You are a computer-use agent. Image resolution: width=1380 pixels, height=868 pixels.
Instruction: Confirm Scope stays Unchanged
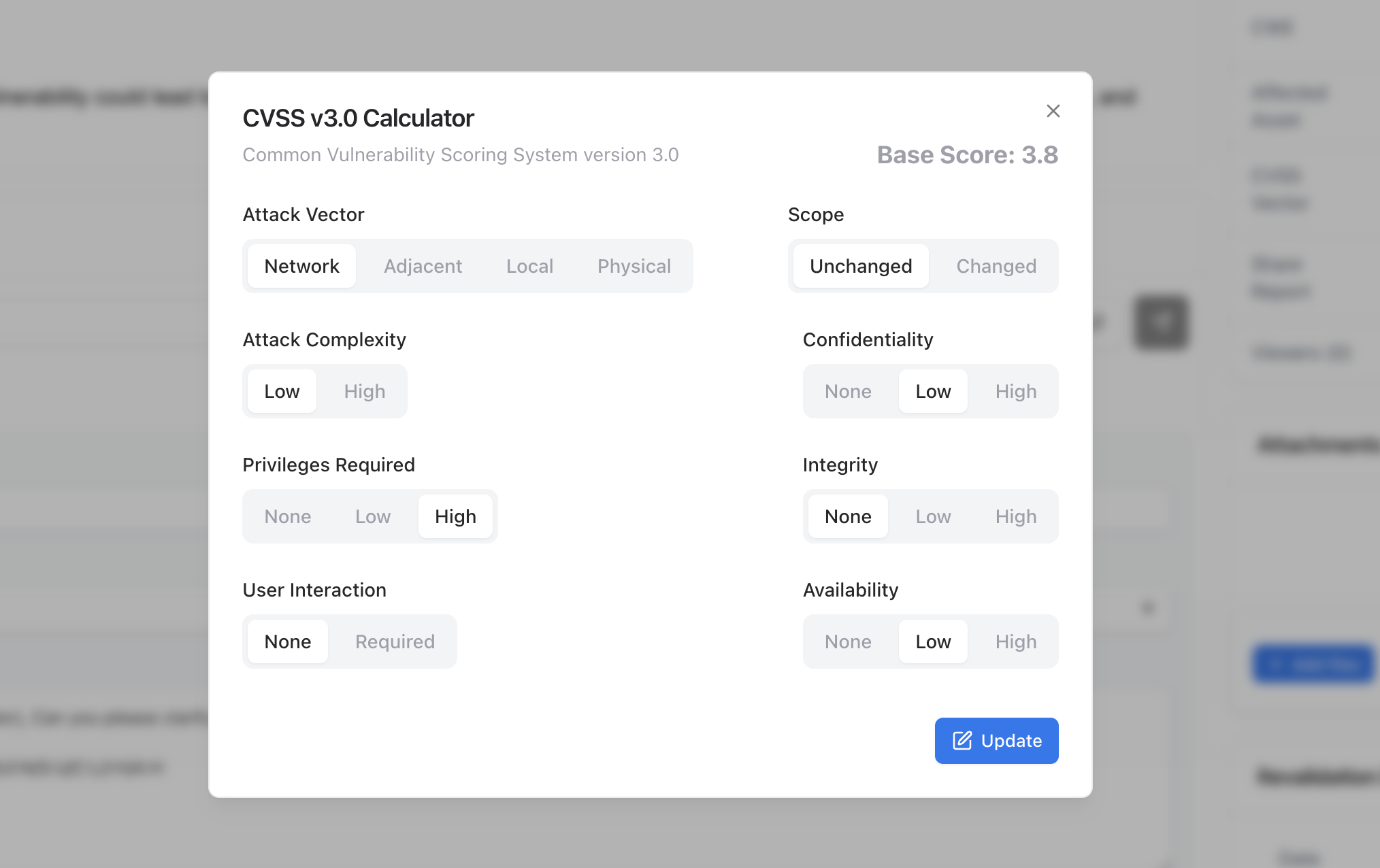point(861,266)
